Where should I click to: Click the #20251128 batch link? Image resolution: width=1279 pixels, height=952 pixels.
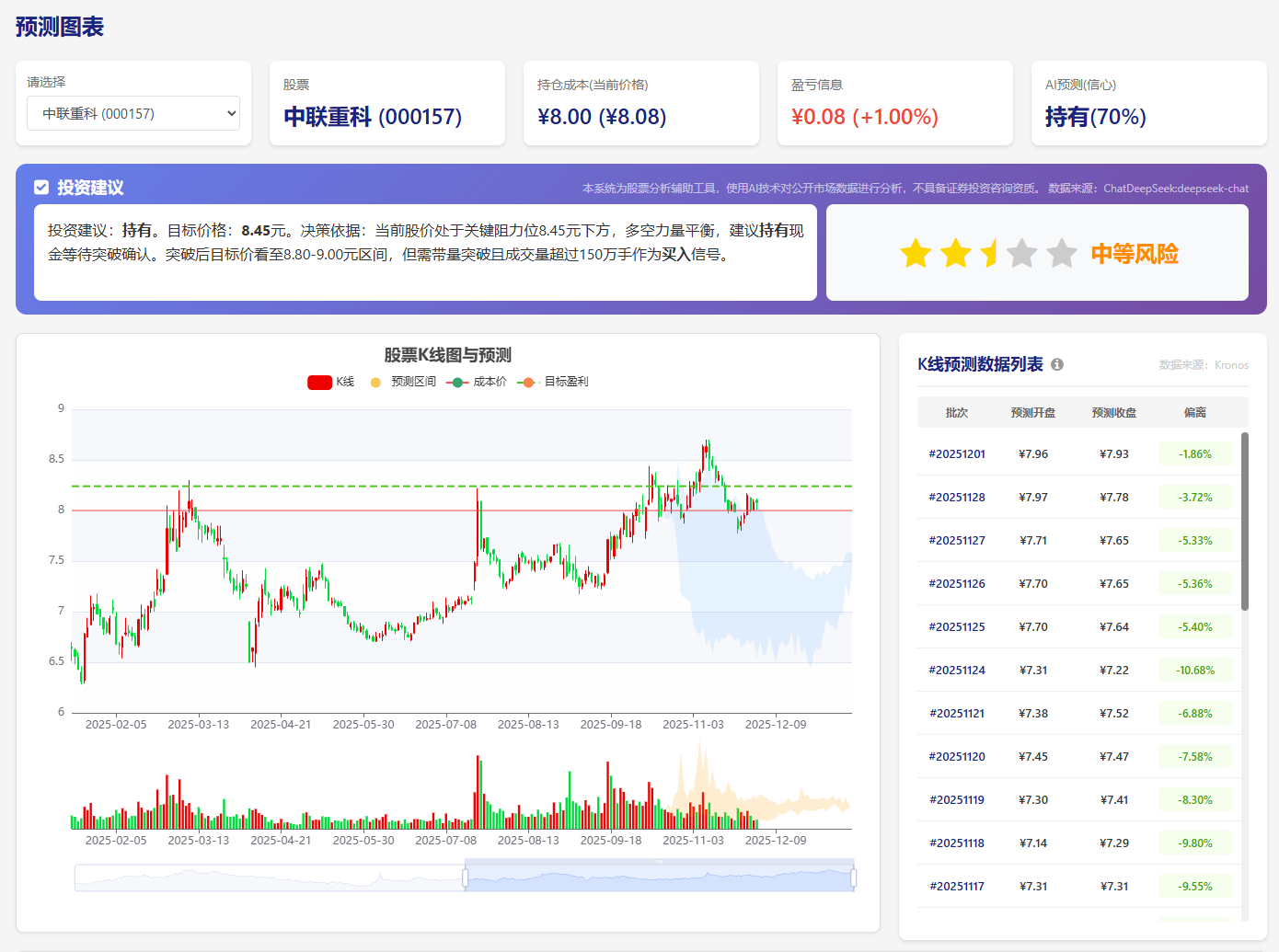(956, 497)
